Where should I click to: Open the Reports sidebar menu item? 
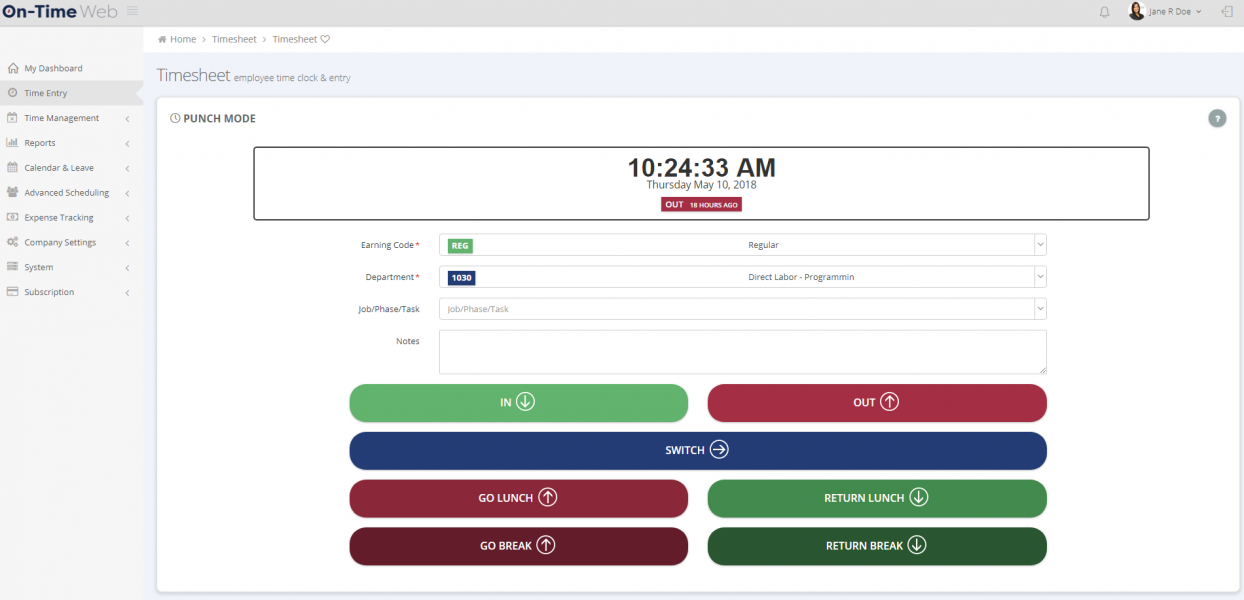[72, 143]
